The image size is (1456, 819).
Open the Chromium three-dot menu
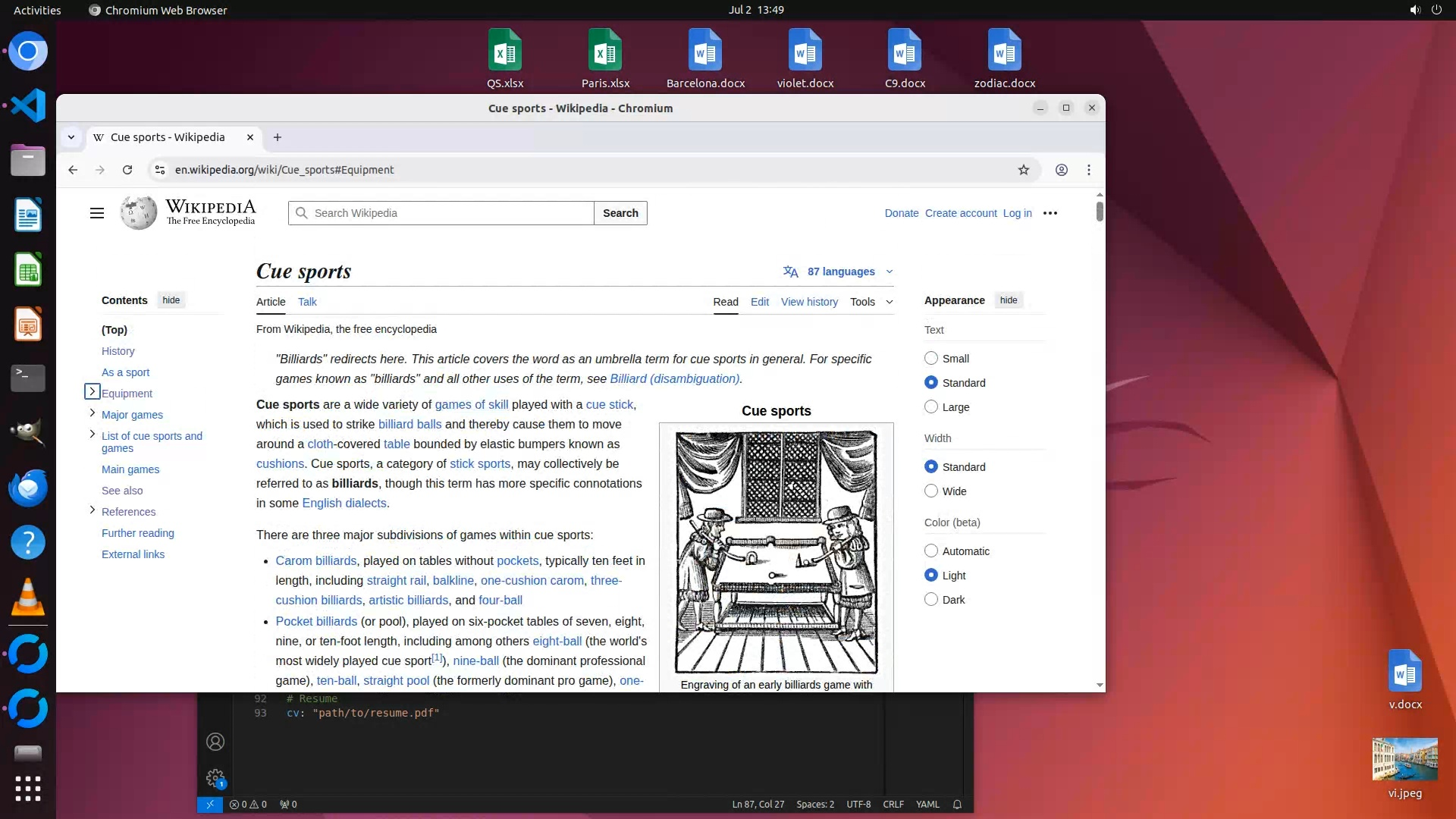[1088, 170]
